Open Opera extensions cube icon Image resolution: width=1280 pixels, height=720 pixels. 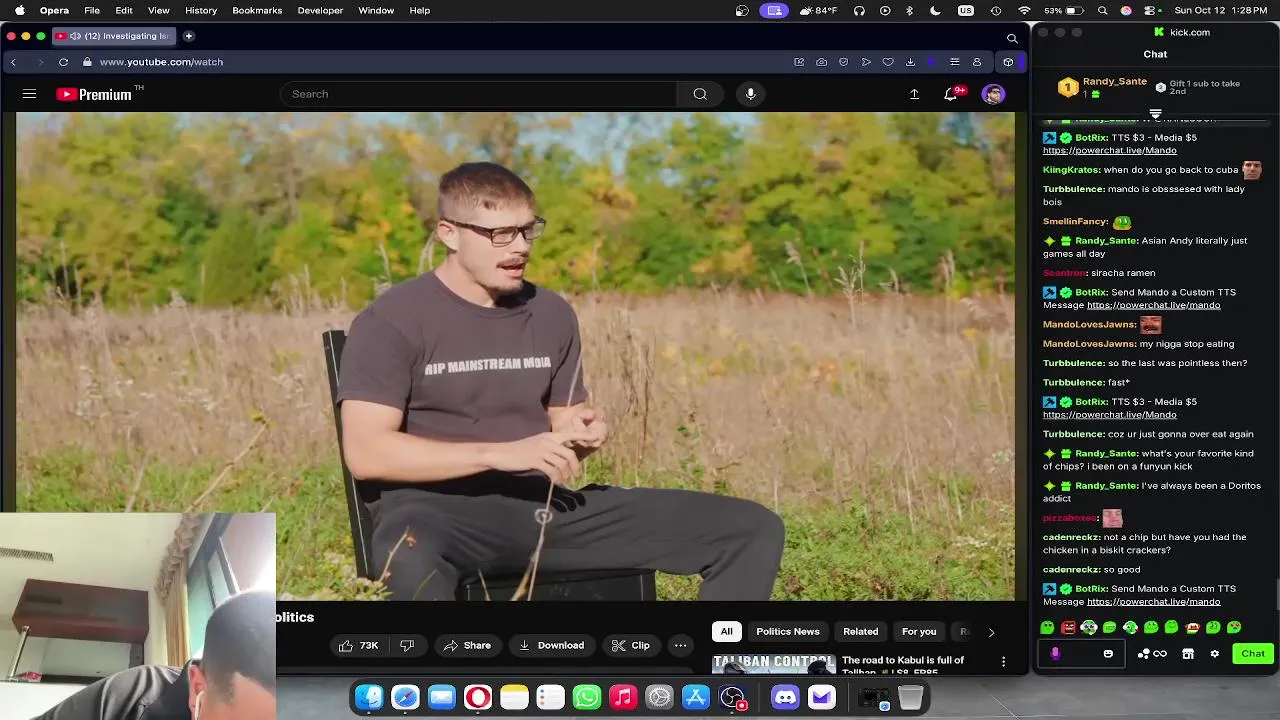tap(1008, 62)
